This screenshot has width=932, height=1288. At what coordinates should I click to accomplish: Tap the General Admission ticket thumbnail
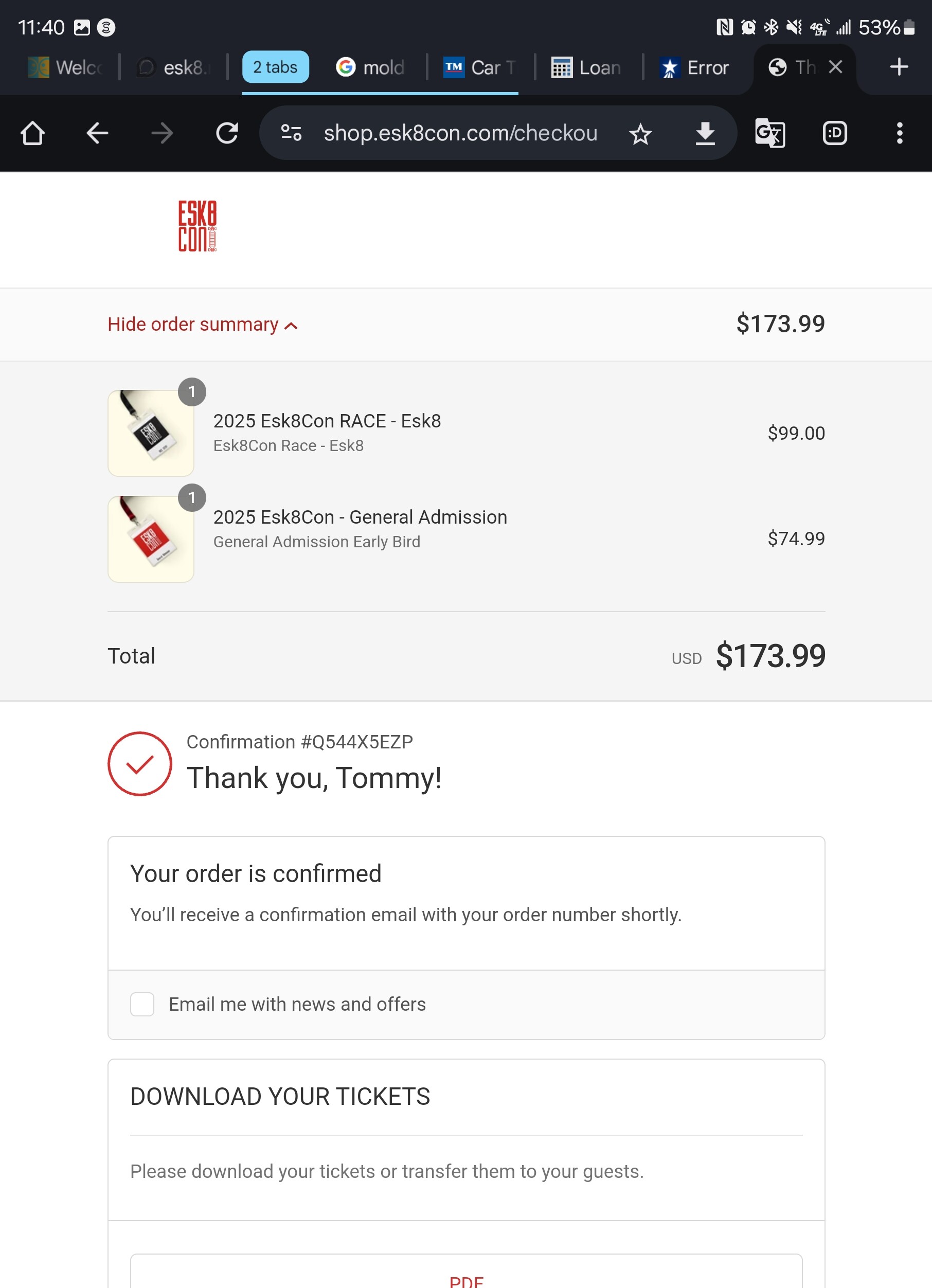point(151,539)
